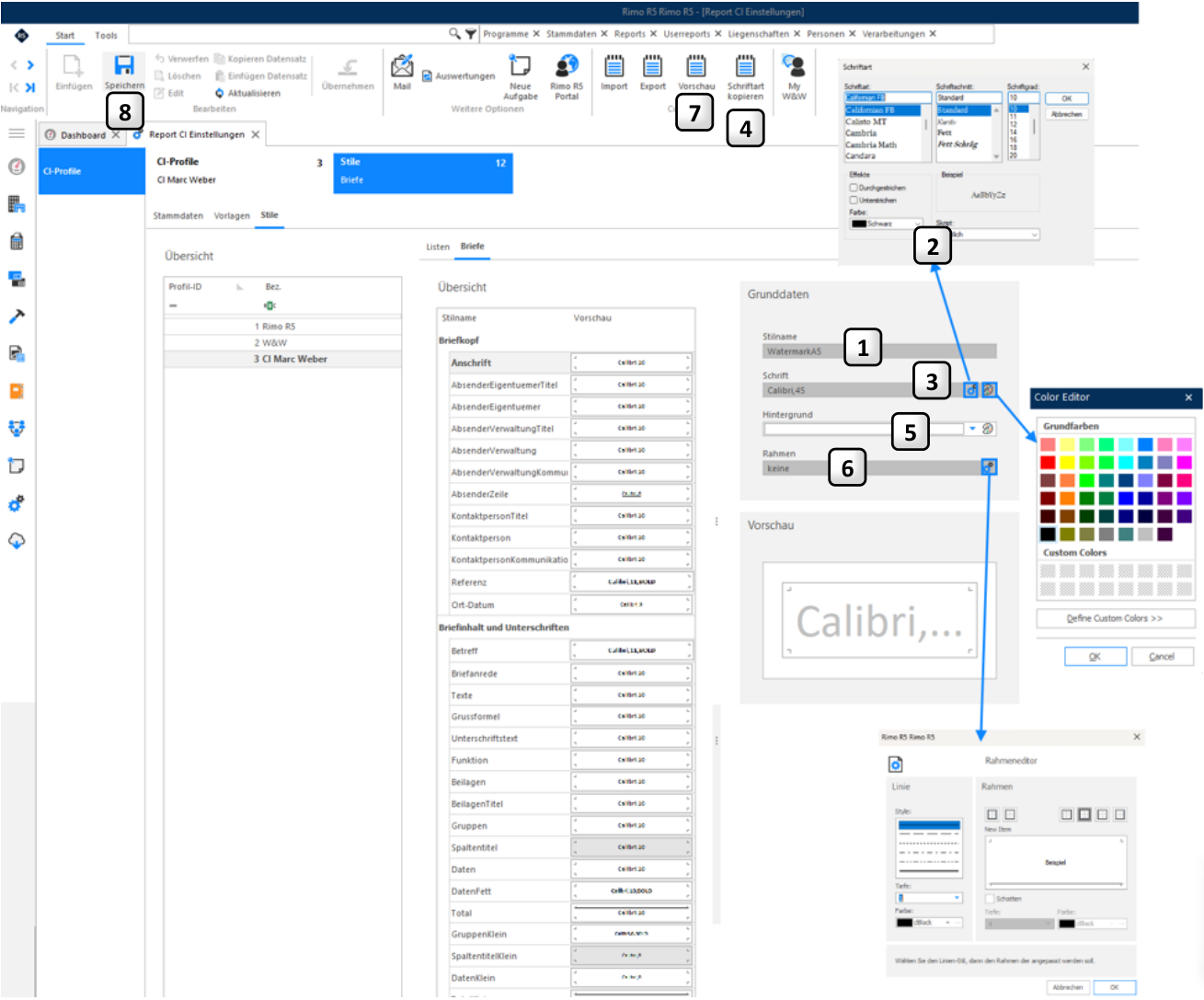Open the font picker icon beside Schrift field
Image resolution: width=1204 pixels, height=1000 pixels.
970,390
